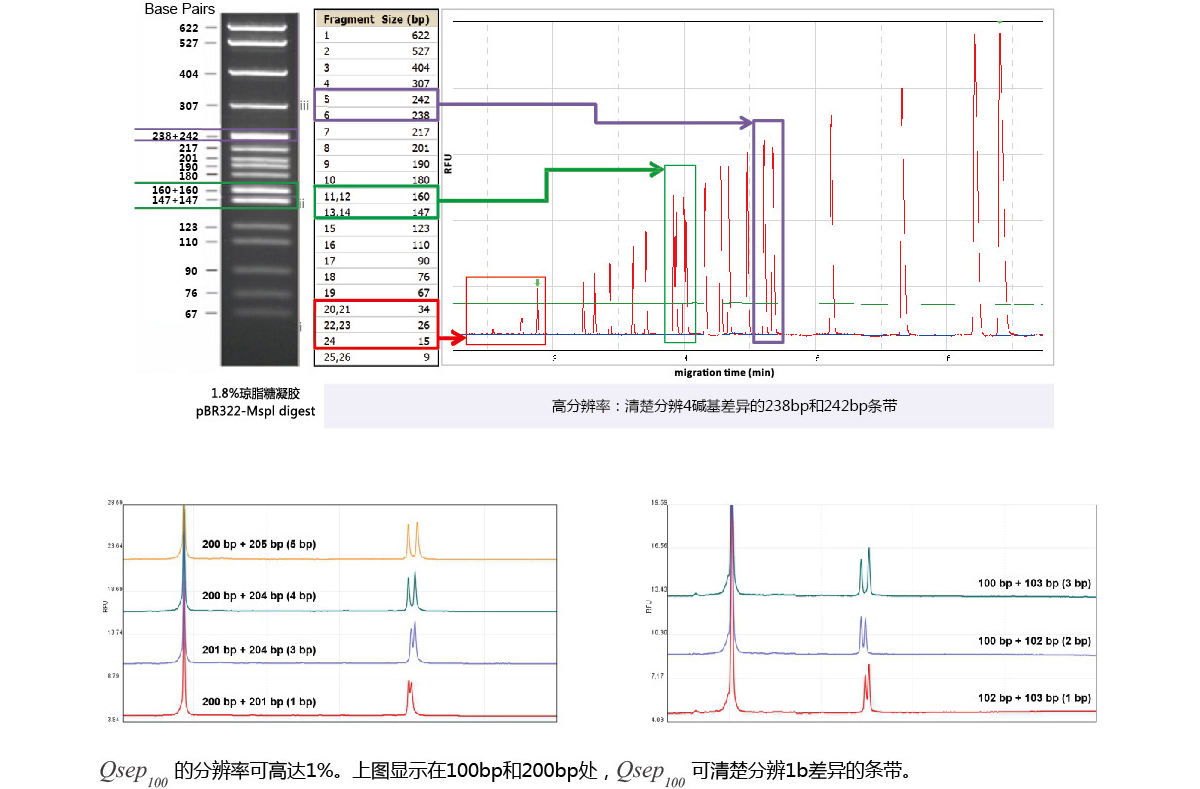Screen dimensions: 1200x789
Task: Select table row for fragments 11,12 at 160 bp
Action: point(376,197)
